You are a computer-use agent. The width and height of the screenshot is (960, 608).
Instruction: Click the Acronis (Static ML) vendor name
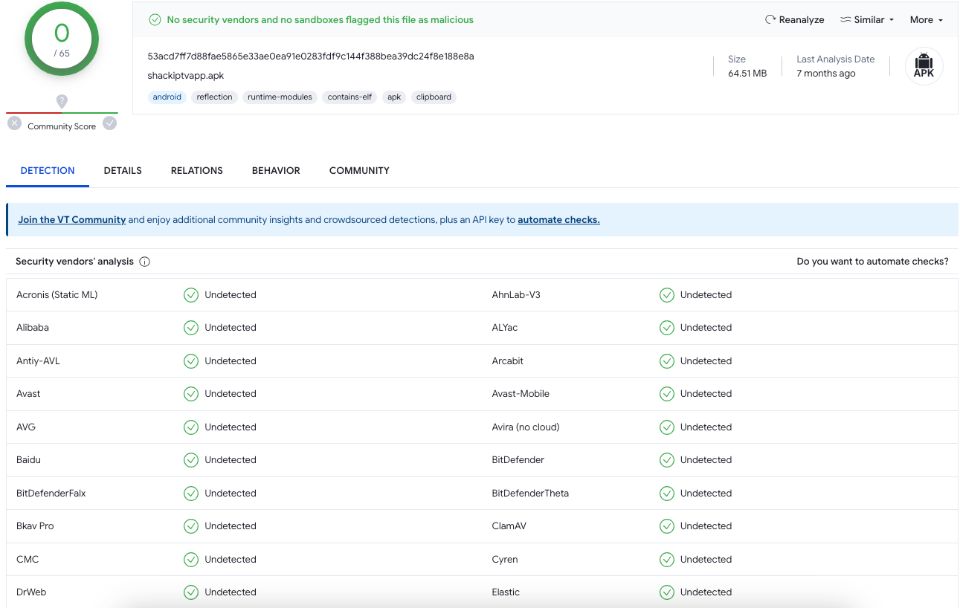point(57,295)
